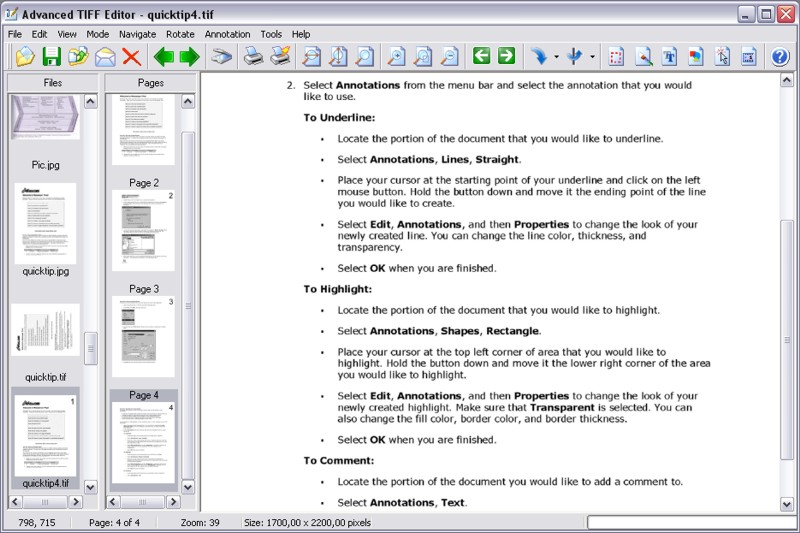
Task: Click document view scroll up arrow
Action: pos(787,80)
